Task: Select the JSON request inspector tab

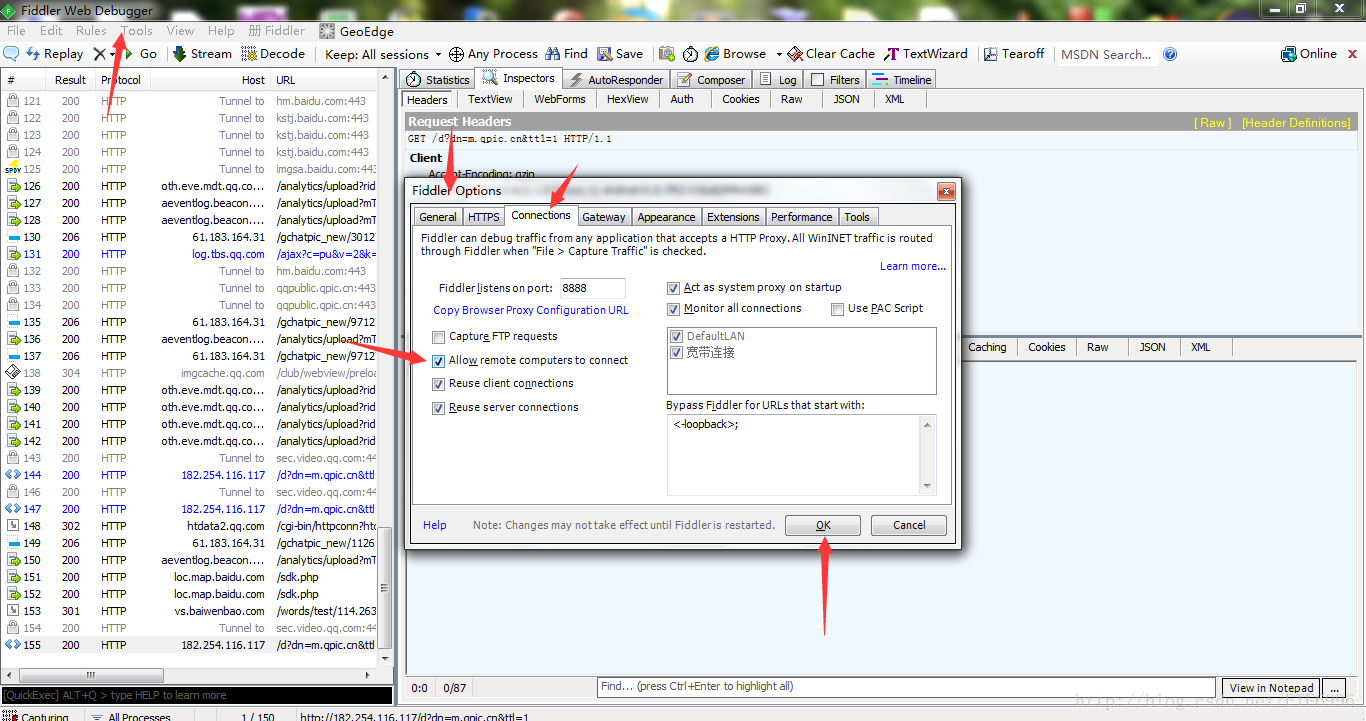Action: click(x=846, y=99)
